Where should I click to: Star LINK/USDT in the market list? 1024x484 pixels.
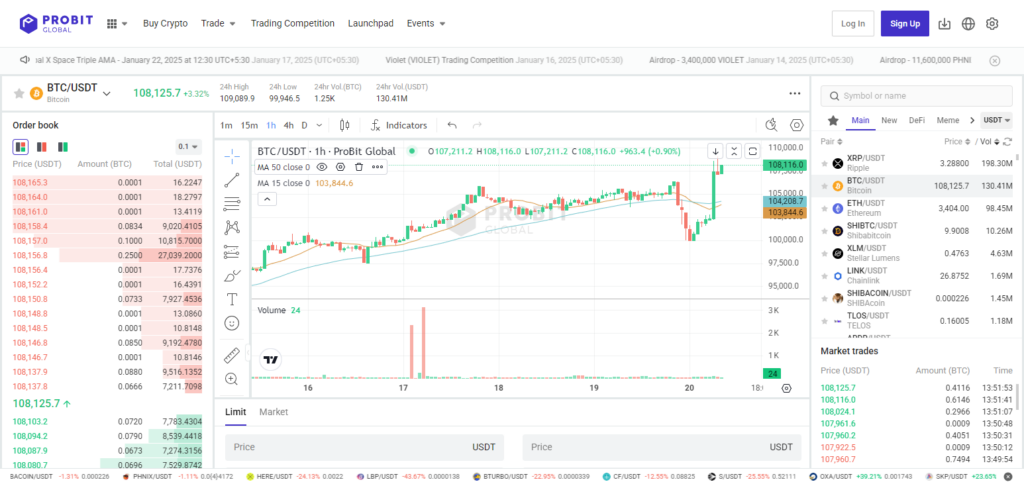[x=824, y=276]
